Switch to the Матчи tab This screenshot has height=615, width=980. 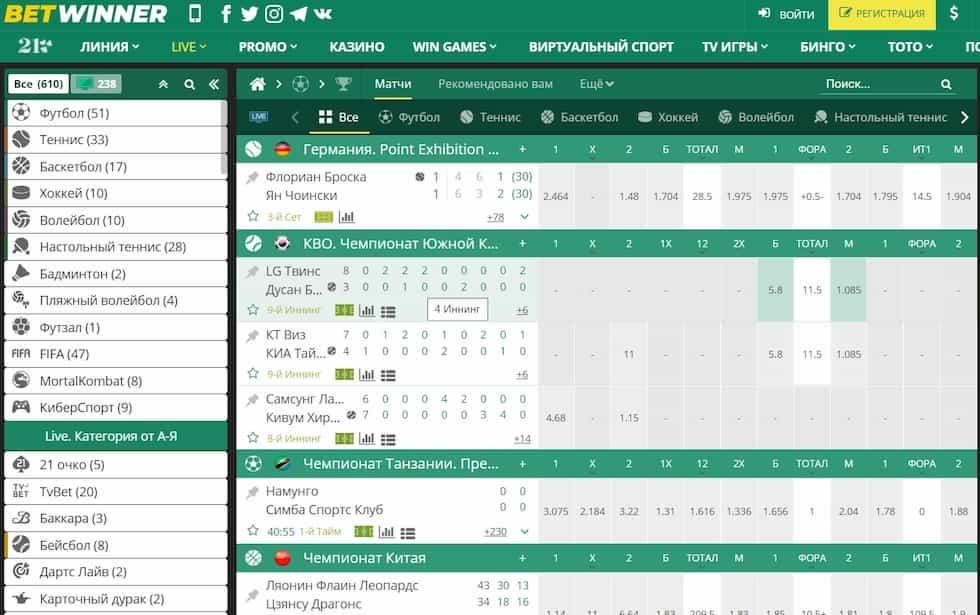[x=393, y=84]
